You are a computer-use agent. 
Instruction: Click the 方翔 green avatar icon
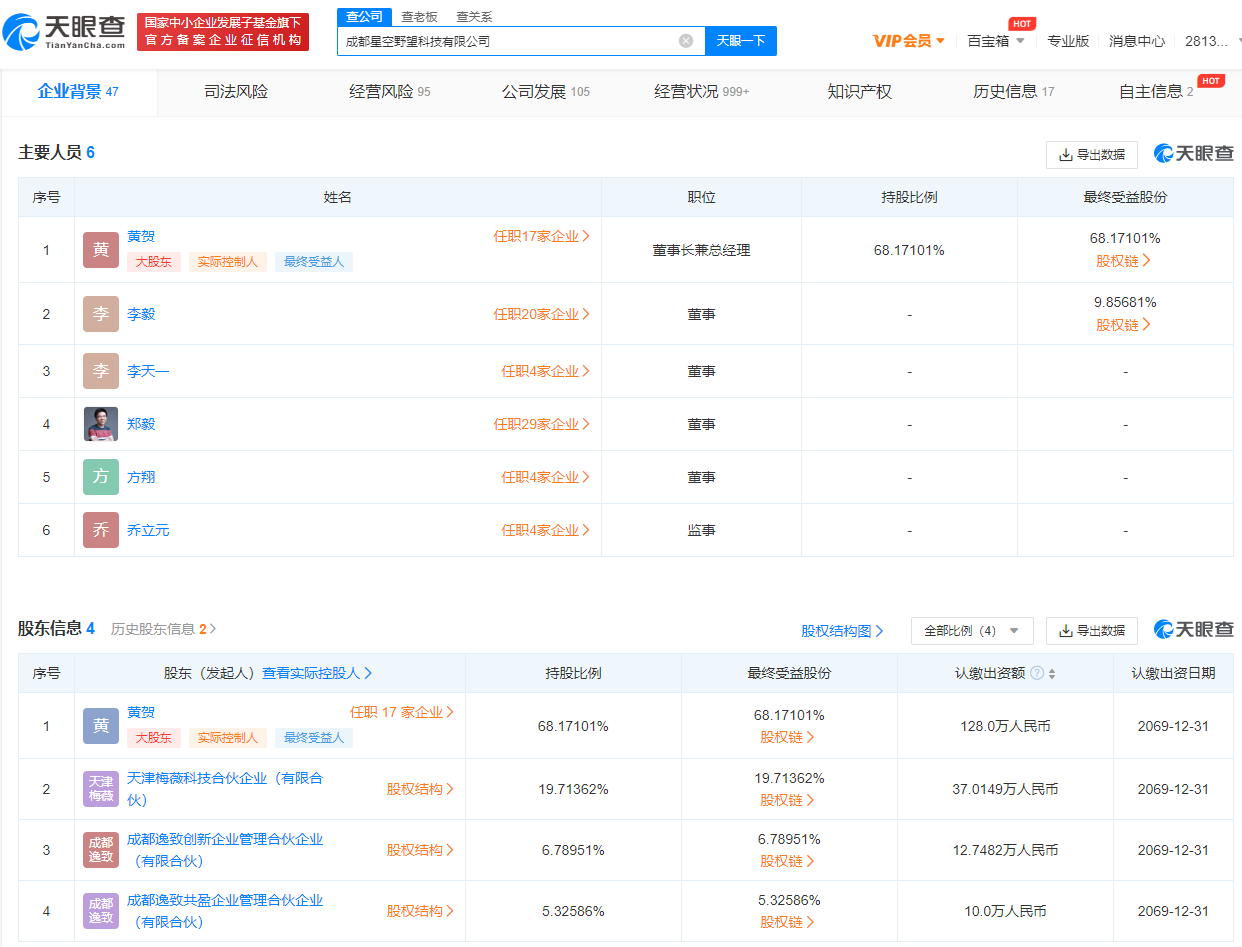tap(101, 477)
